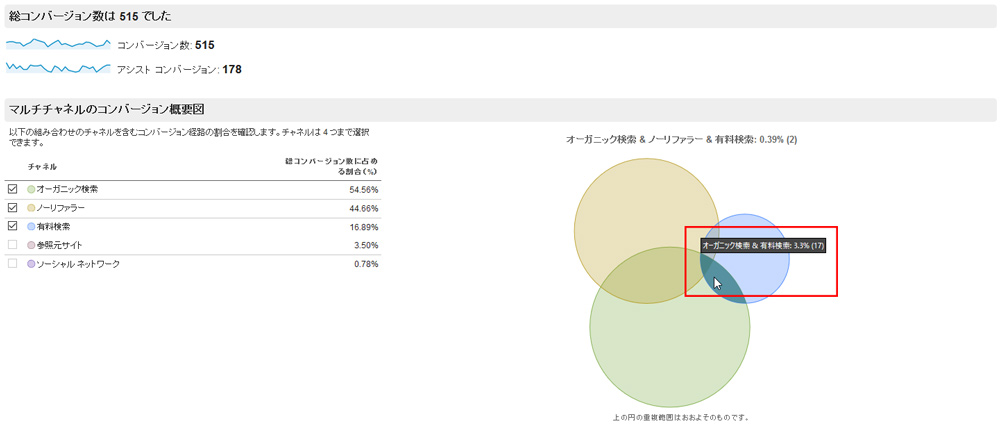Click the マルチチャネルのコンバージョン概要図 heading
1000x425 pixels.
tap(106, 109)
